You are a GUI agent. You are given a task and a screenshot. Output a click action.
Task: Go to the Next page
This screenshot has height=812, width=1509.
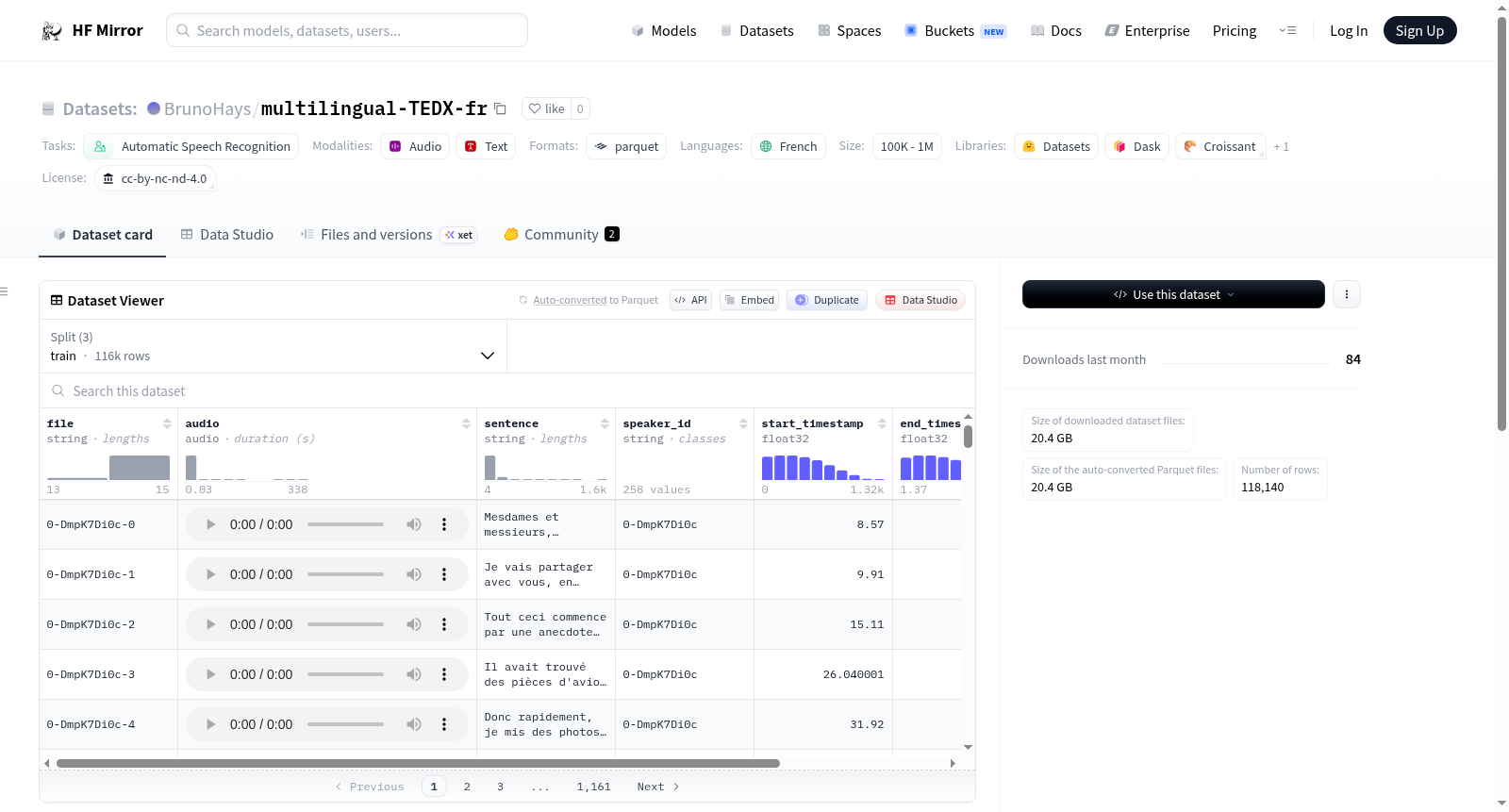pyautogui.click(x=657, y=787)
